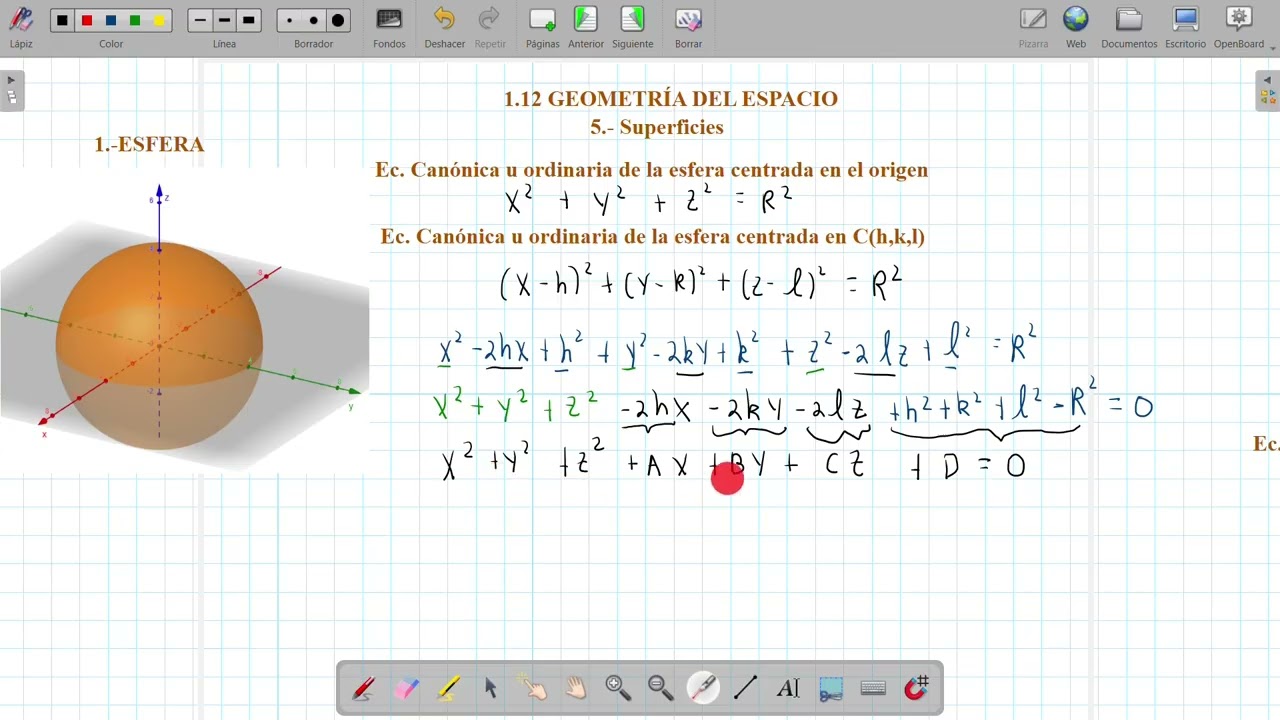Select the zoom in magnifier tool
This screenshot has height=720, width=1280.
tap(618, 688)
